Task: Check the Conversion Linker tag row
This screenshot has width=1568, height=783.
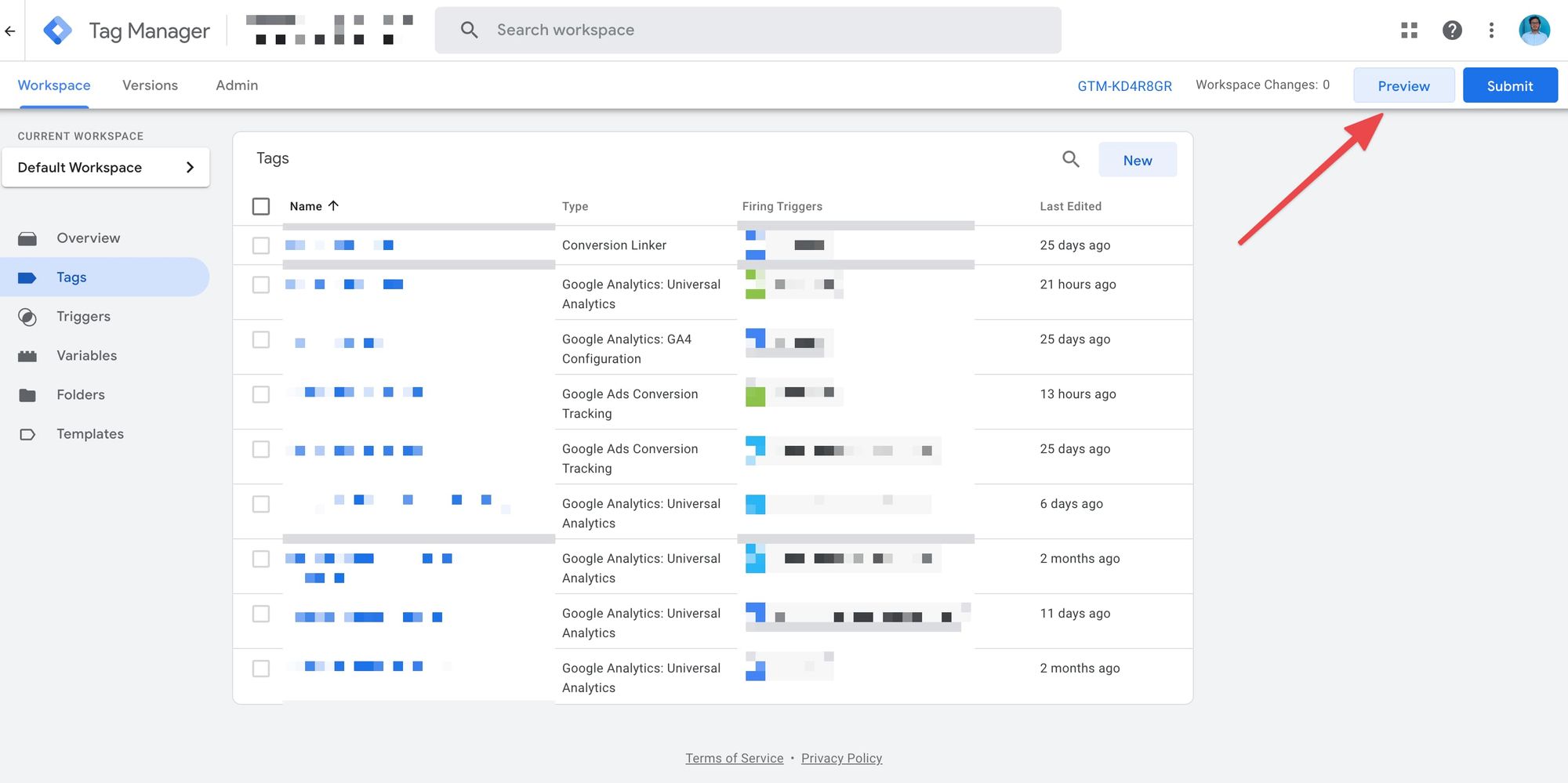Action: tap(261, 245)
